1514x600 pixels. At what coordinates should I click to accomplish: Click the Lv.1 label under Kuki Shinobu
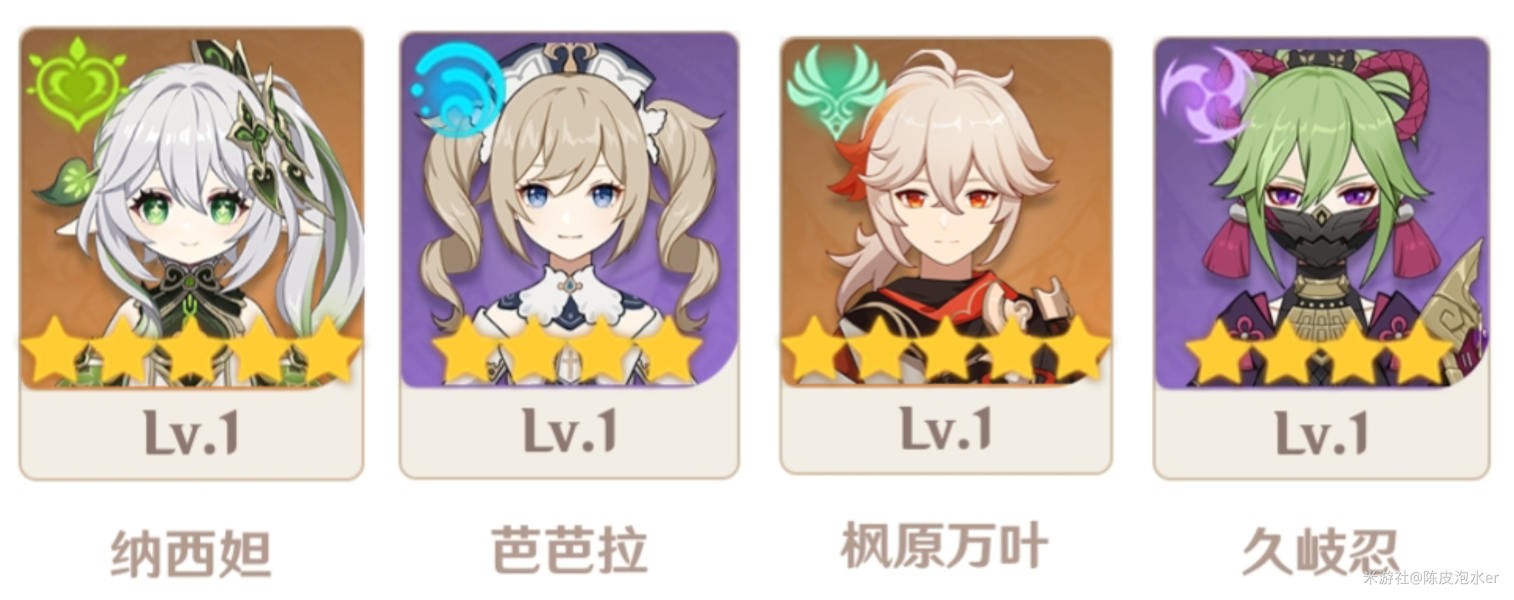coord(1321,432)
